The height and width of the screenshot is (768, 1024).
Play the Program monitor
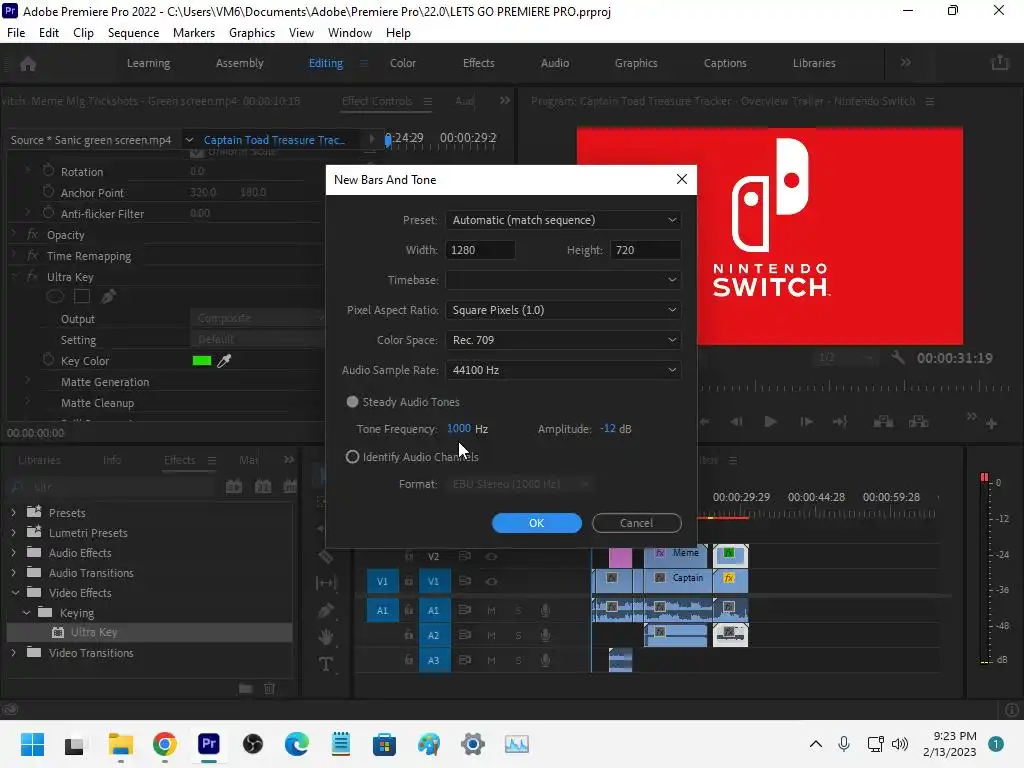(x=771, y=422)
